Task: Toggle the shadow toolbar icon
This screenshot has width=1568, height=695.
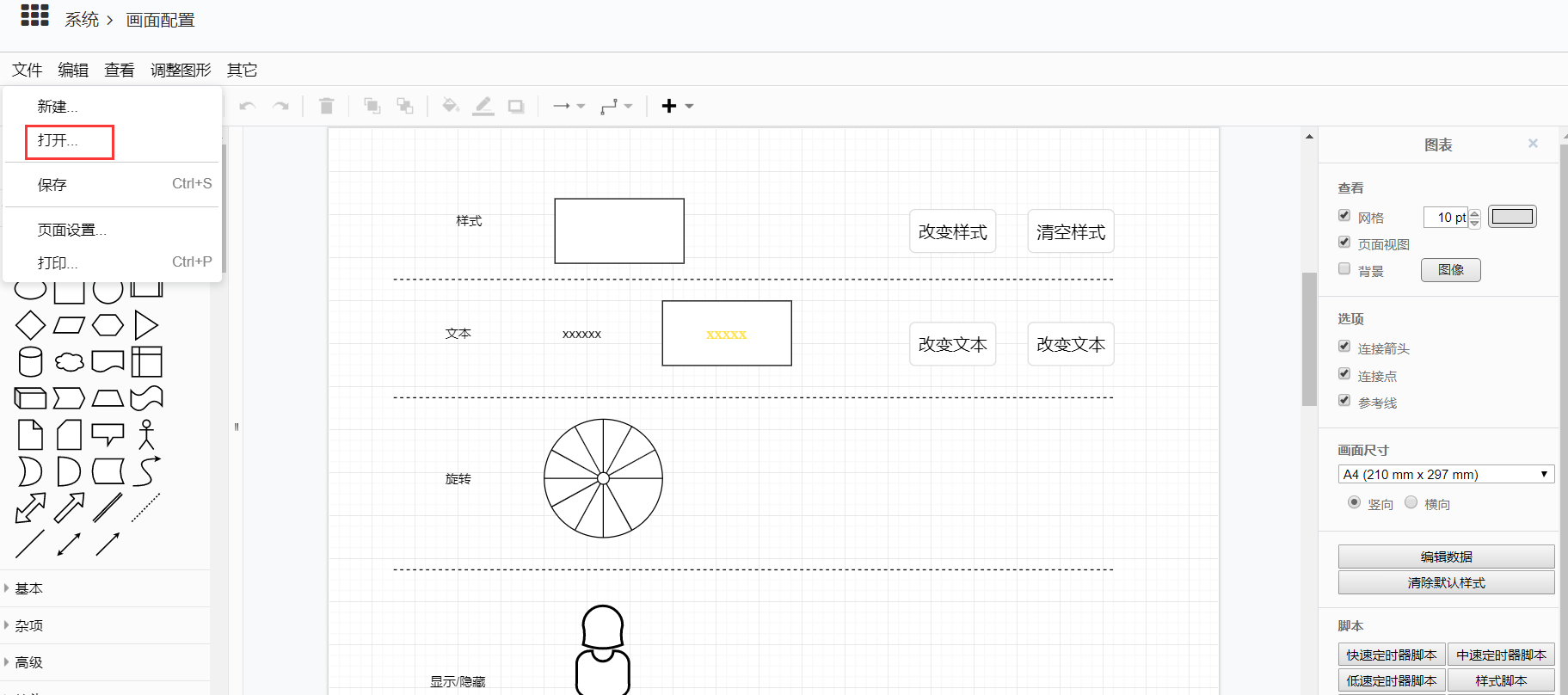Action: click(x=516, y=107)
